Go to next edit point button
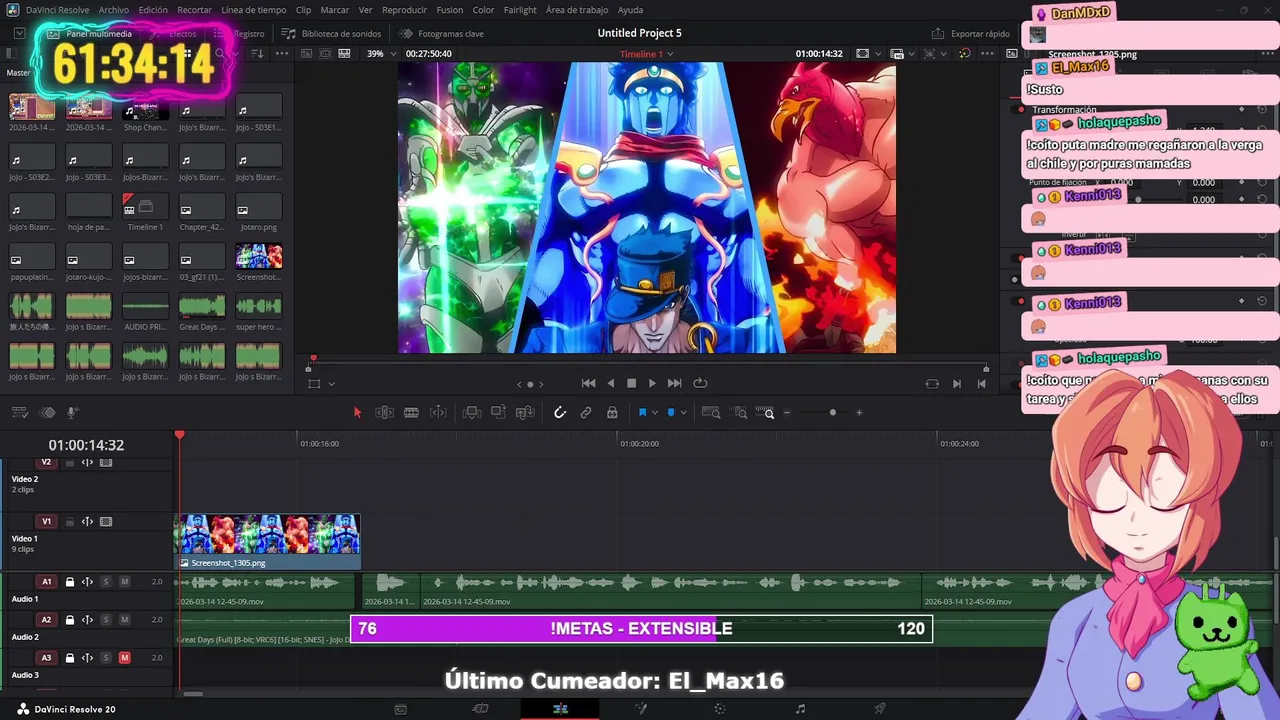The image size is (1280, 720). pos(541,384)
